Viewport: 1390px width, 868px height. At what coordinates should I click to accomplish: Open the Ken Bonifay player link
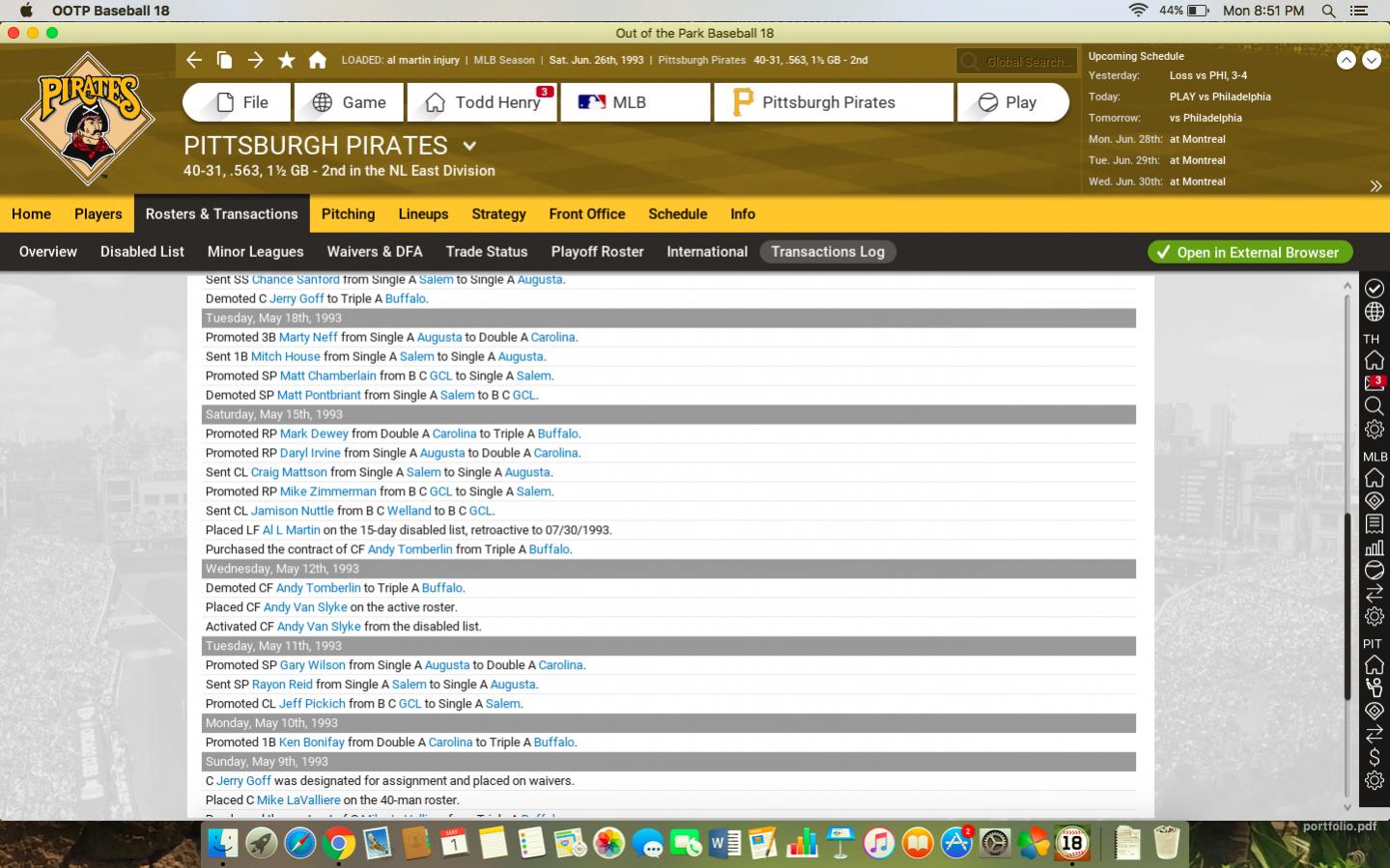[311, 742]
